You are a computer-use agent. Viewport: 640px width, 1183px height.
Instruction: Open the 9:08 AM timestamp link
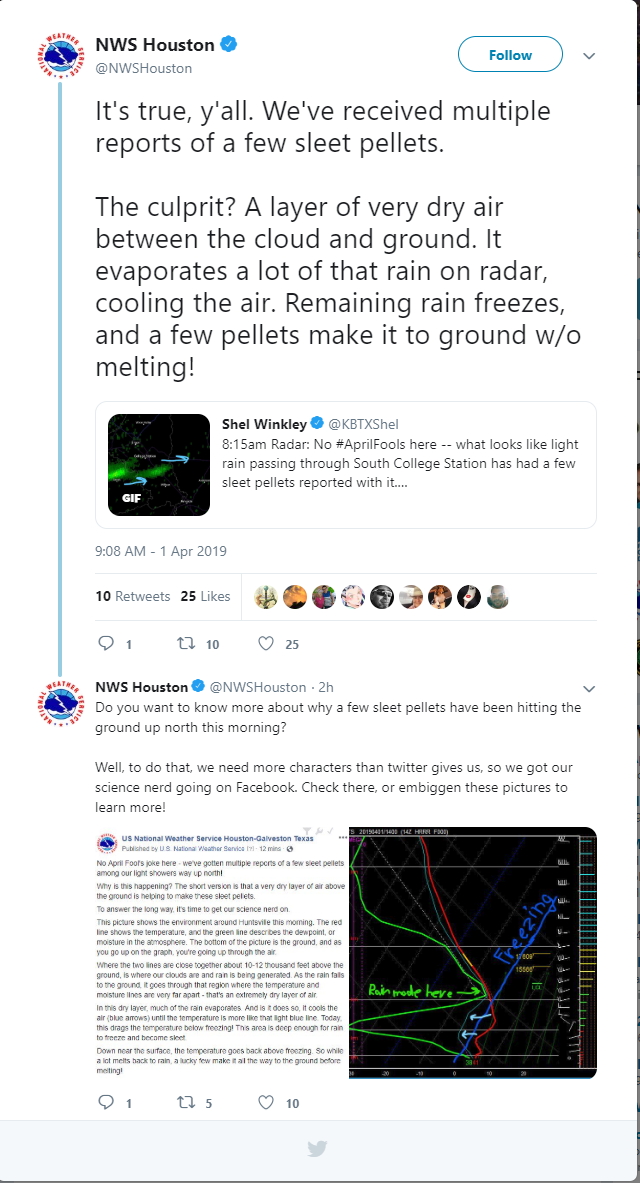pyautogui.click(x=161, y=551)
